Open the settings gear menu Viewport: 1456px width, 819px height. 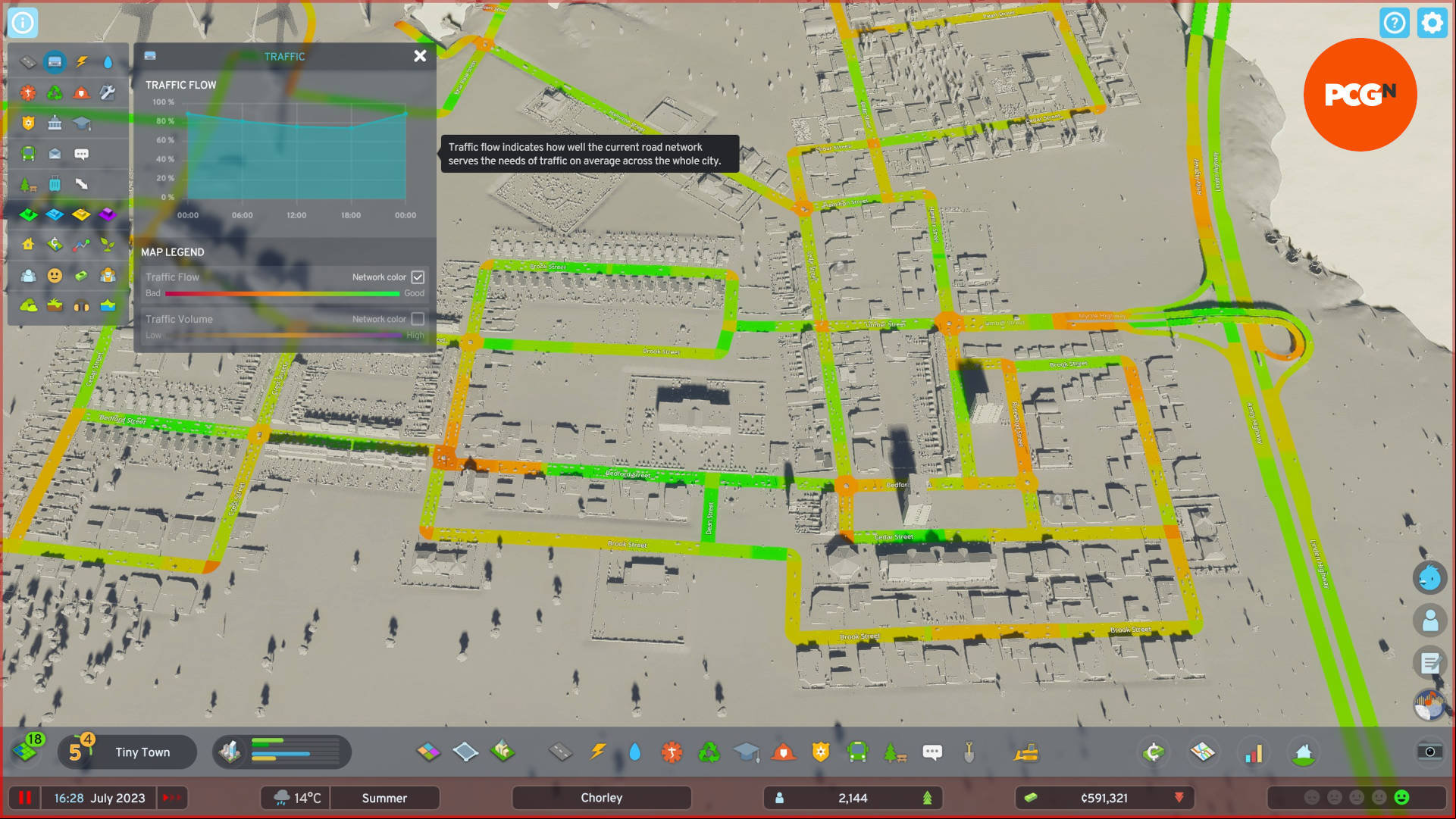[x=1432, y=23]
